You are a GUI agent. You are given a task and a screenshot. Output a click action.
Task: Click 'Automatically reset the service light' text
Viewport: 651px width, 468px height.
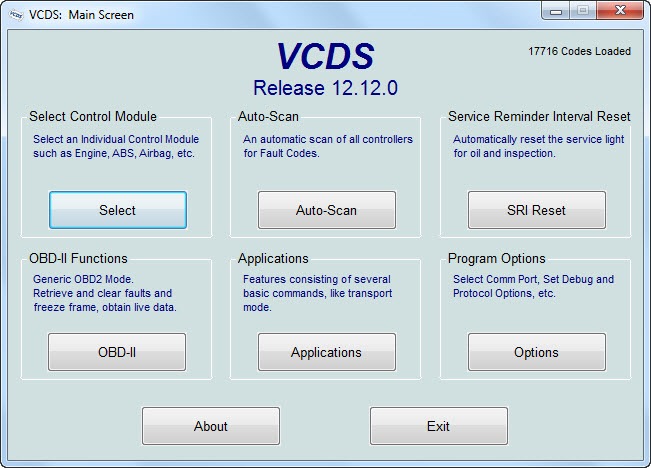point(538,139)
